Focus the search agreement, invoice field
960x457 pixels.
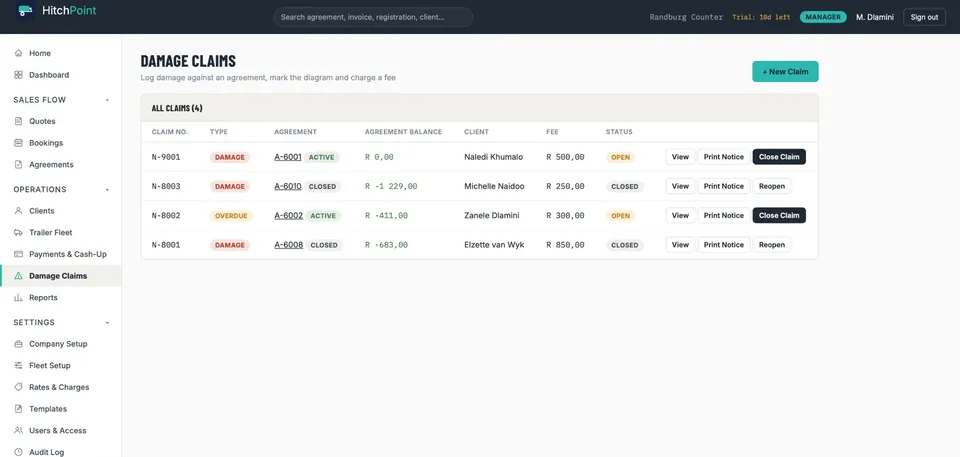click(373, 17)
